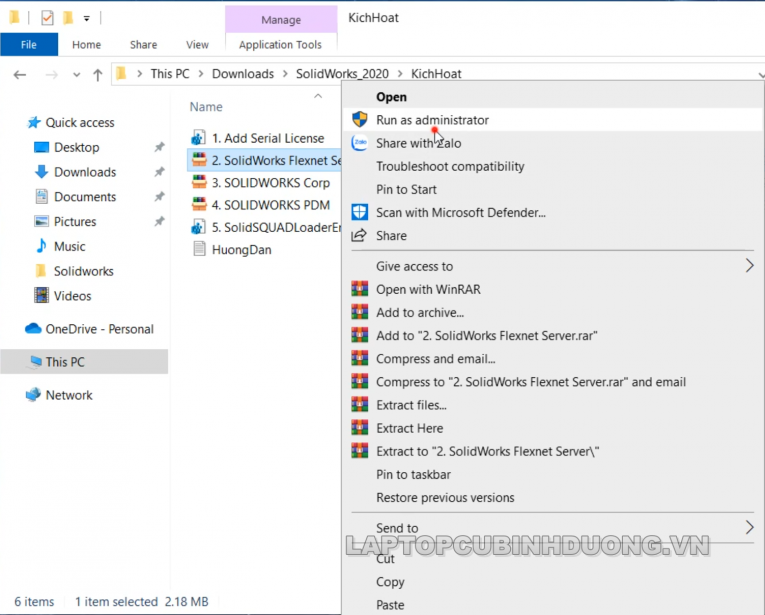Open Documents in navigation pane
Image resolution: width=765 pixels, height=615 pixels.
(x=84, y=197)
